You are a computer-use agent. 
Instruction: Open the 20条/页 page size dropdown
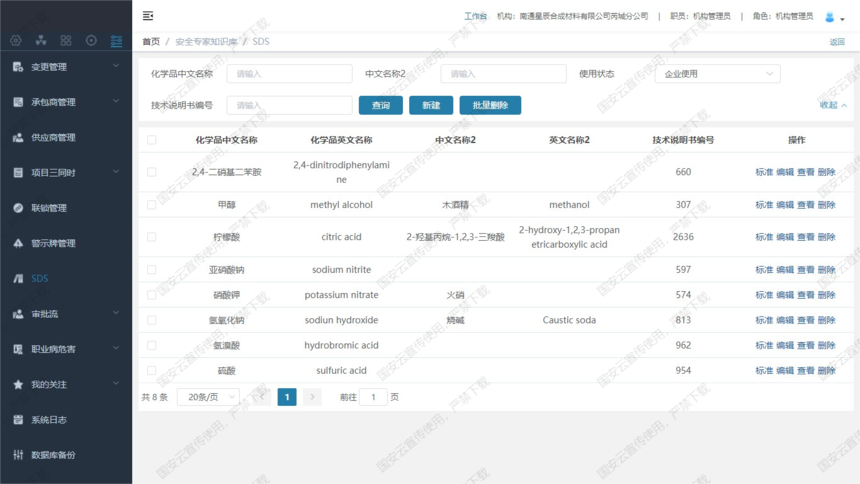pyautogui.click(x=208, y=397)
